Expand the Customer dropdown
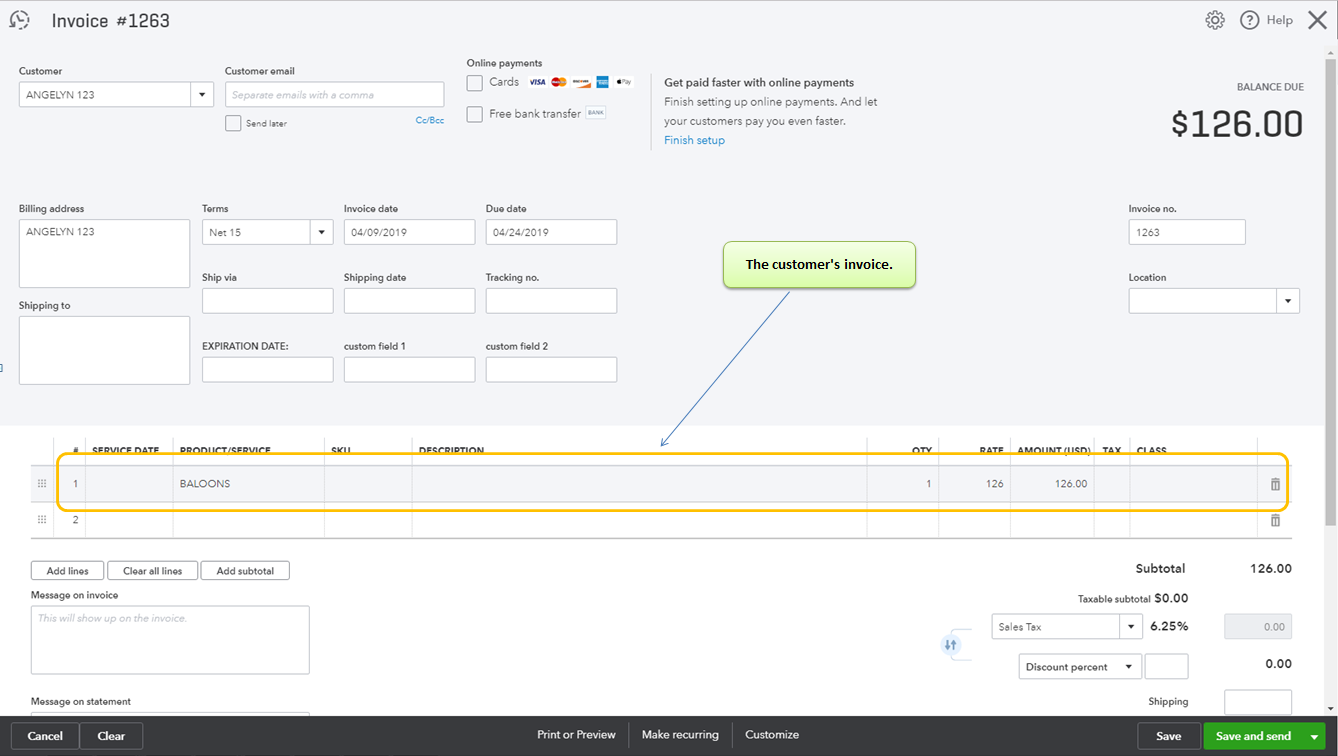1338x756 pixels. [203, 95]
